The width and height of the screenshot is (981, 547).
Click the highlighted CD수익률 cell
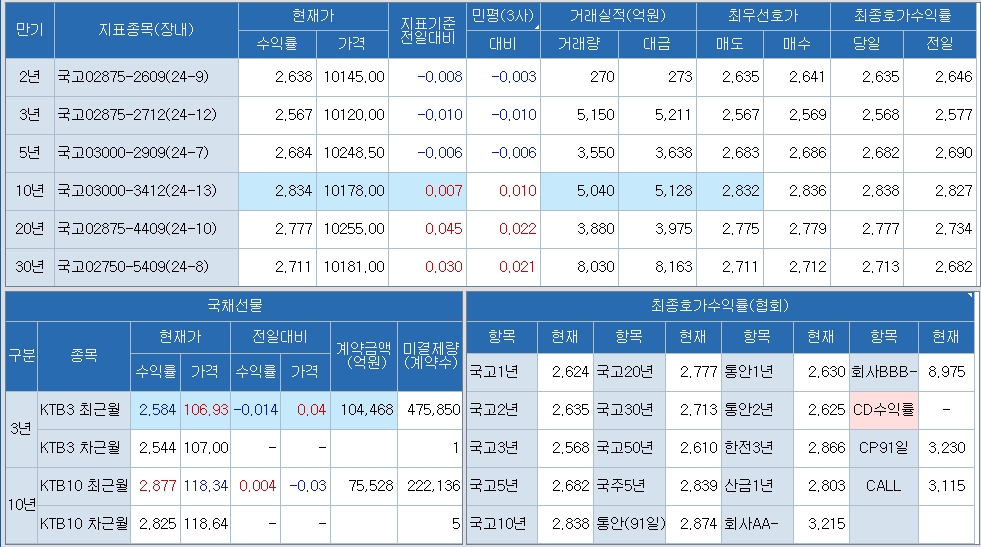tap(884, 410)
